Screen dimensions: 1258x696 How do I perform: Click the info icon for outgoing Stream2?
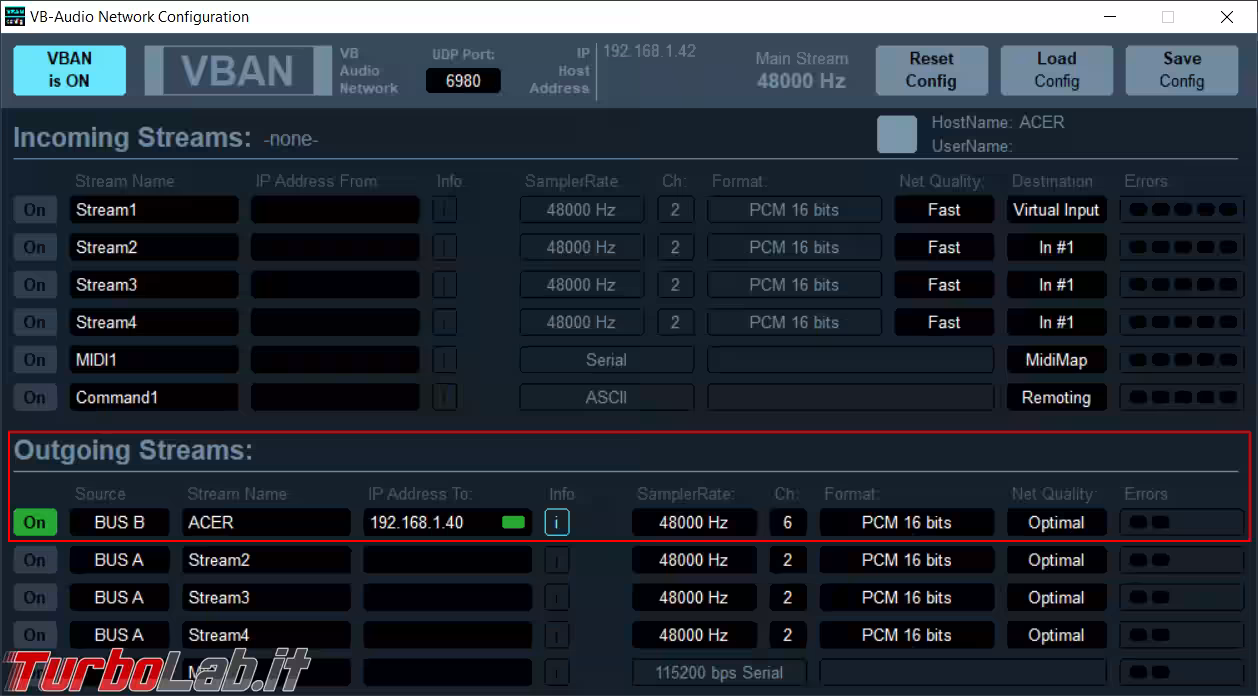(557, 560)
